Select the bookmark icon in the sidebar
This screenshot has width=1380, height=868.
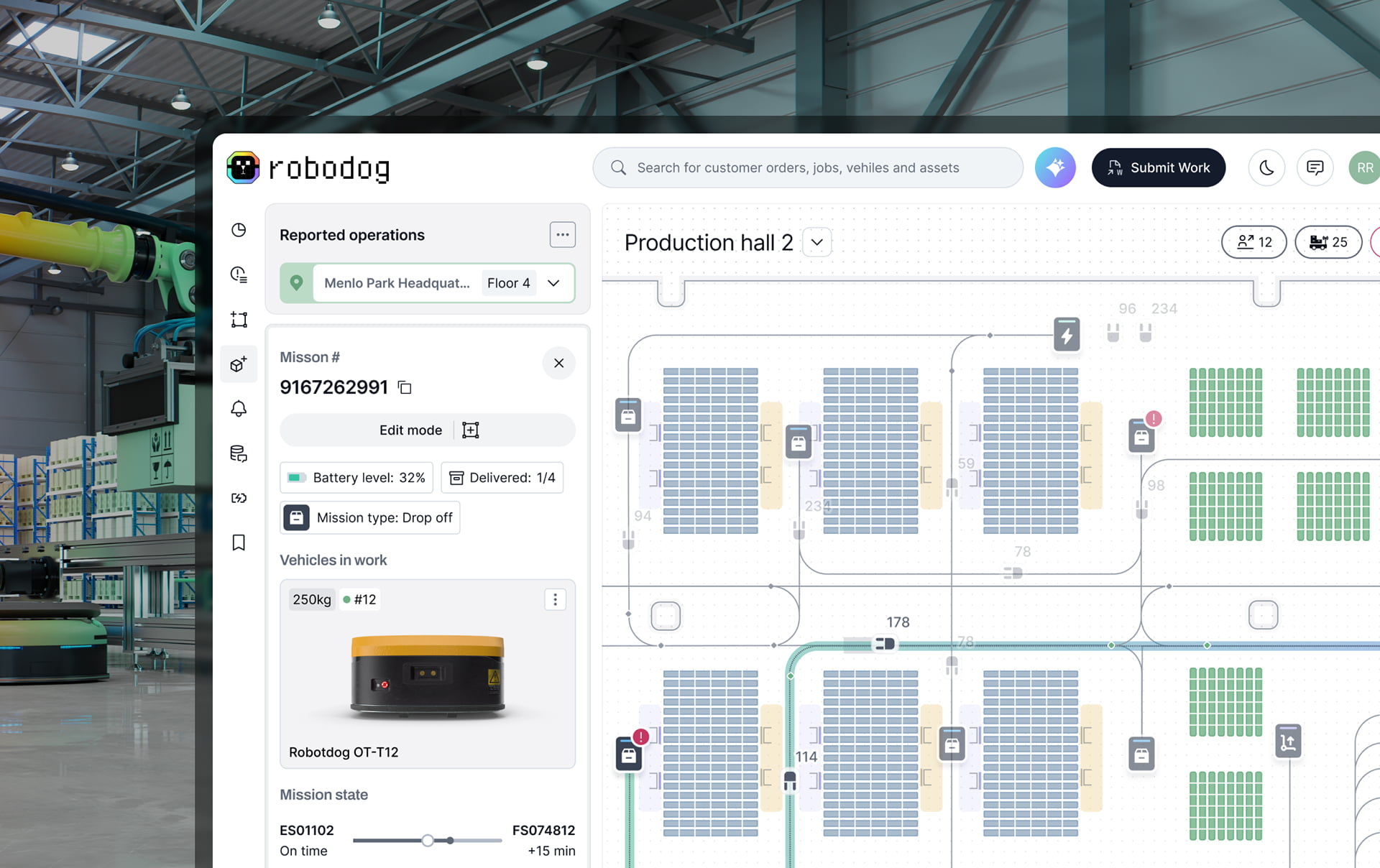coord(239,542)
